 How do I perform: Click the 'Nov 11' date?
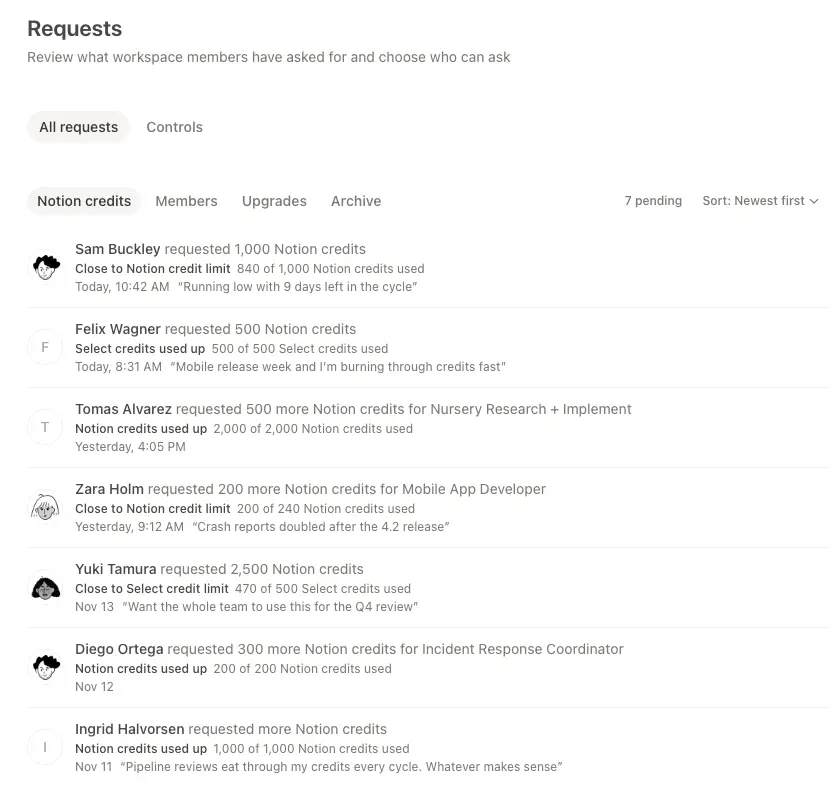click(x=94, y=767)
